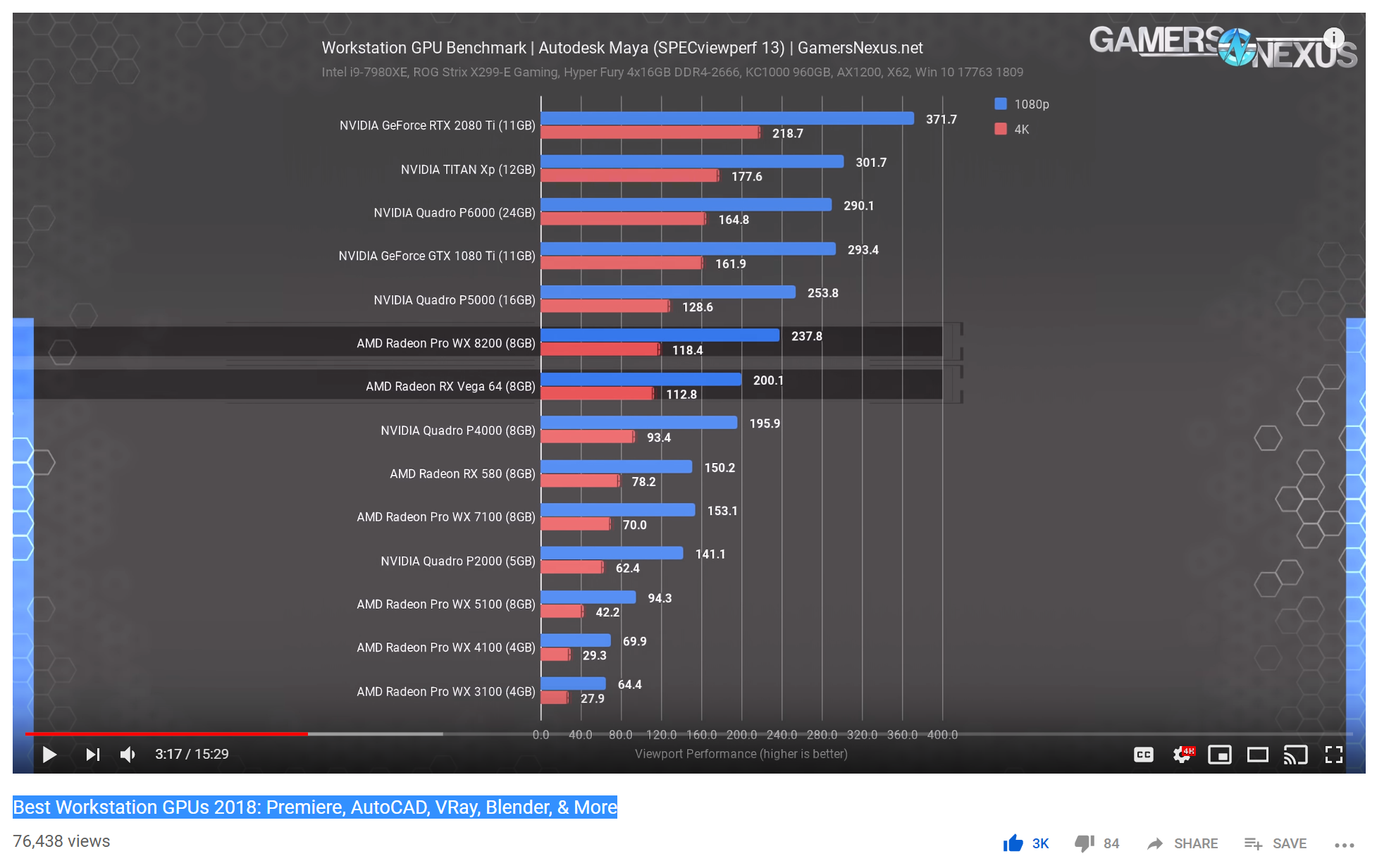
Task: Click the 371.7 value label
Action: pos(941,119)
